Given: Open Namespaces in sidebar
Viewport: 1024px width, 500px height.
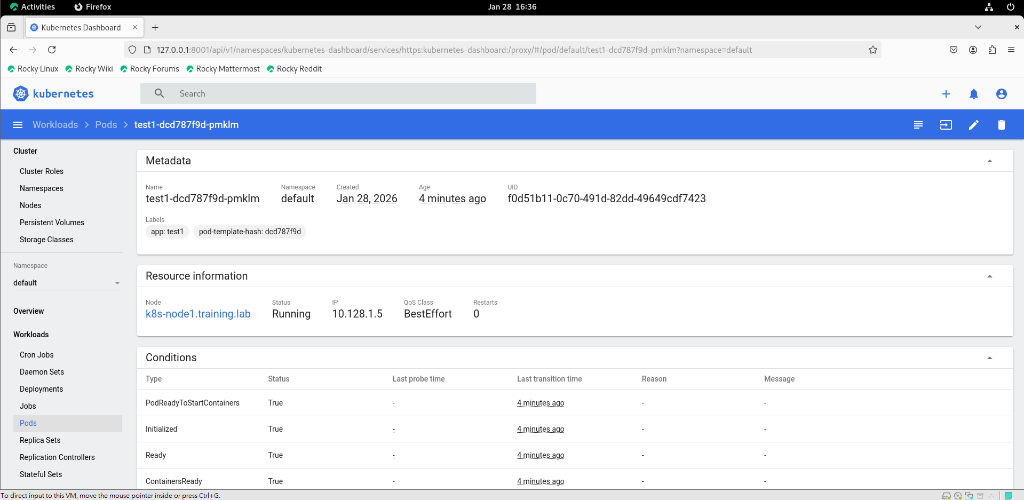Looking at the screenshot, I should pos(41,189).
